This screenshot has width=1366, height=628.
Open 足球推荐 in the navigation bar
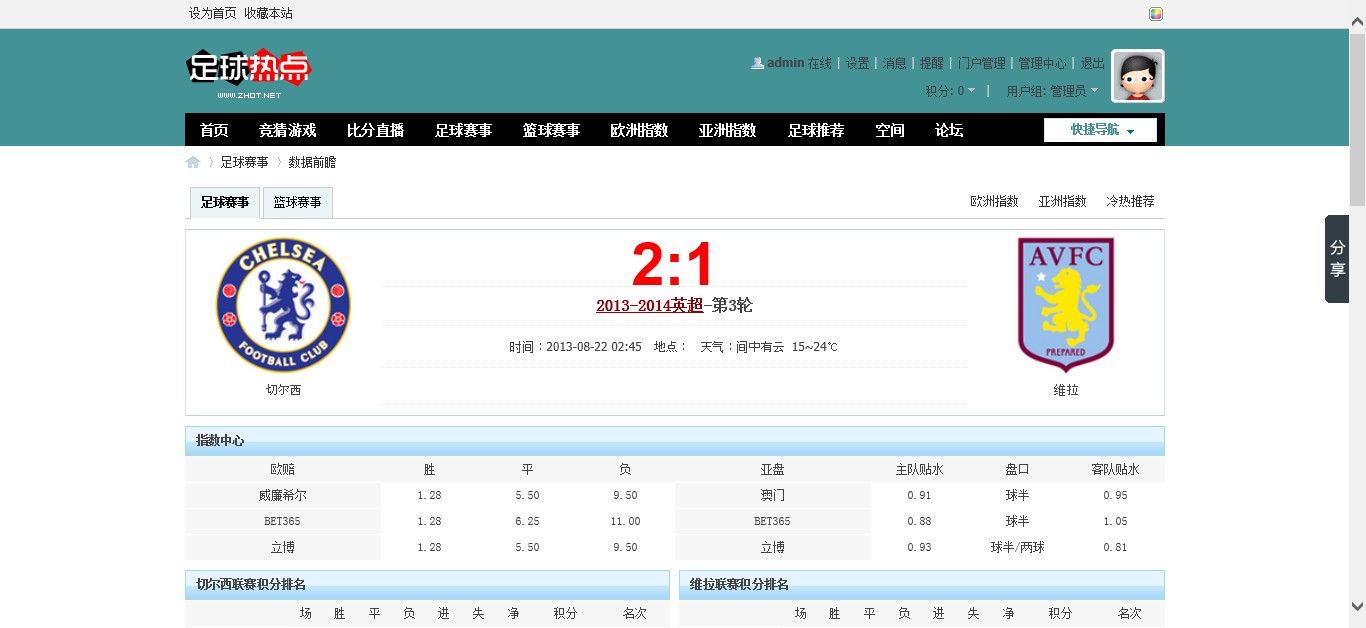pyautogui.click(x=816, y=130)
